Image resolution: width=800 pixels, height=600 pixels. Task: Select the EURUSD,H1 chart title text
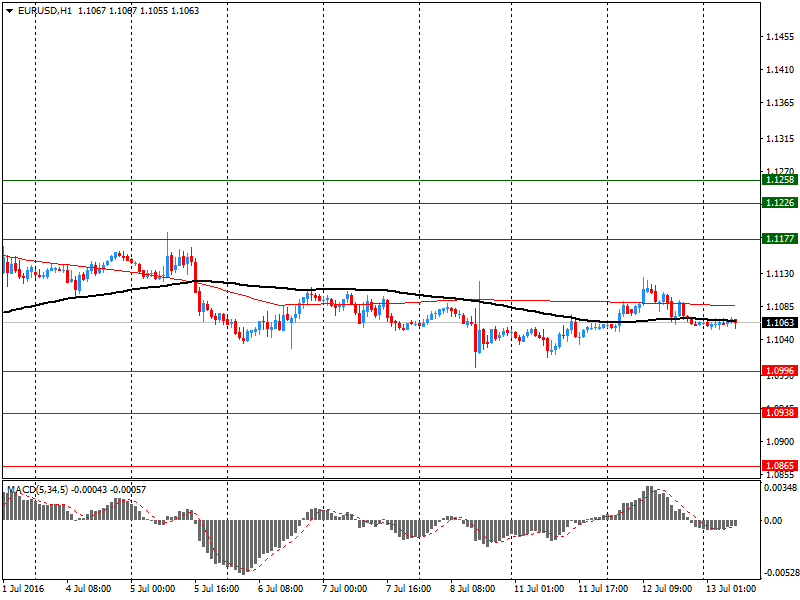click(x=44, y=11)
